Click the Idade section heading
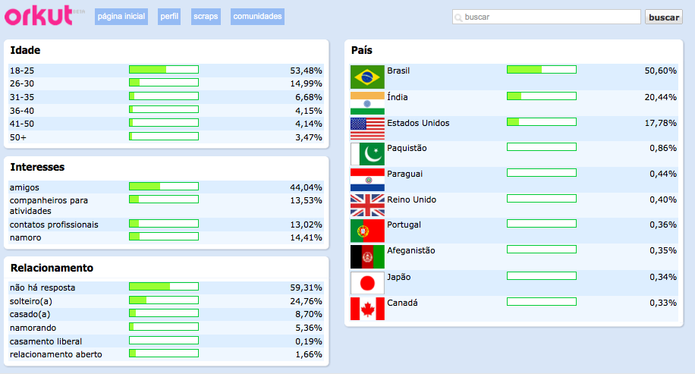Screen dimensions: 695x374 click(x=25, y=50)
